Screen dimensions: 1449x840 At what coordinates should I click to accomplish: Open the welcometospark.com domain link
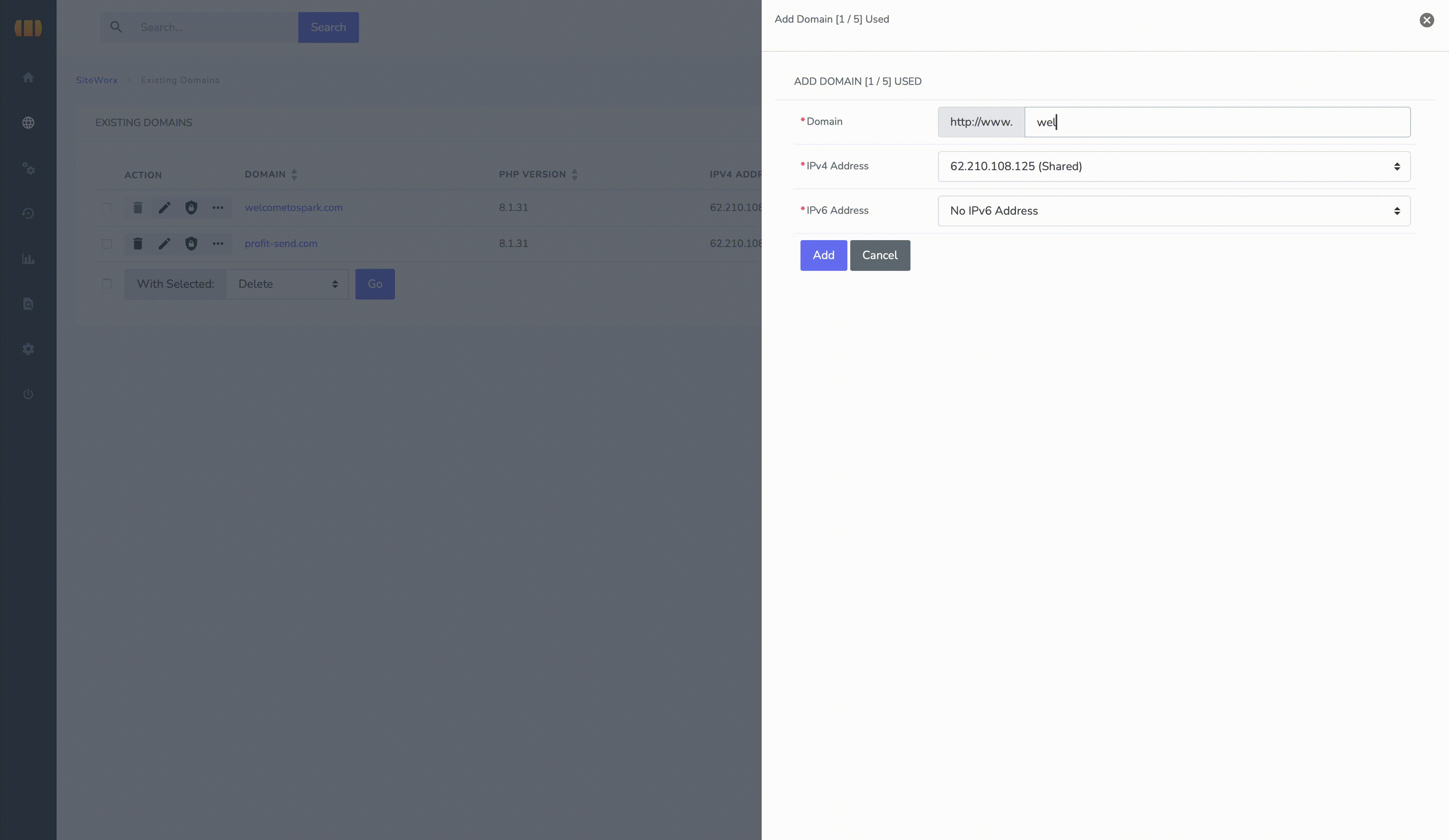click(294, 207)
